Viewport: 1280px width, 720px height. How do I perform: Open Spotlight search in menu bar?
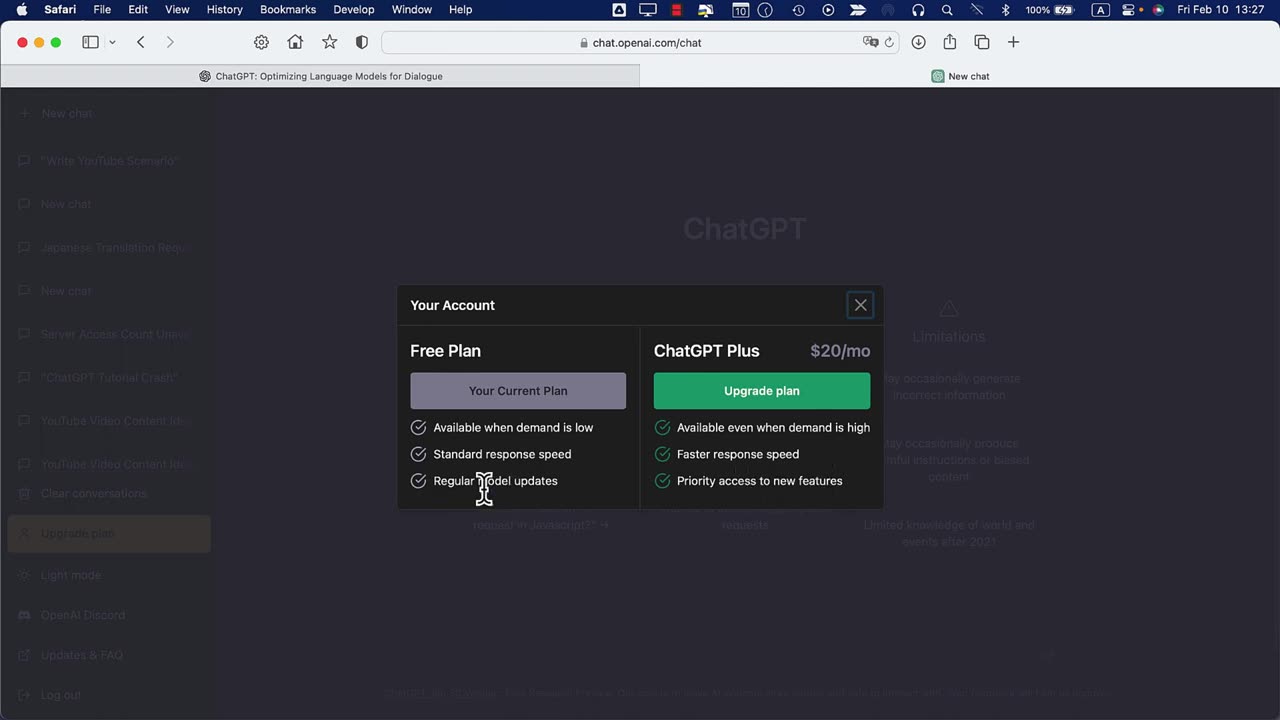pyautogui.click(x=947, y=10)
